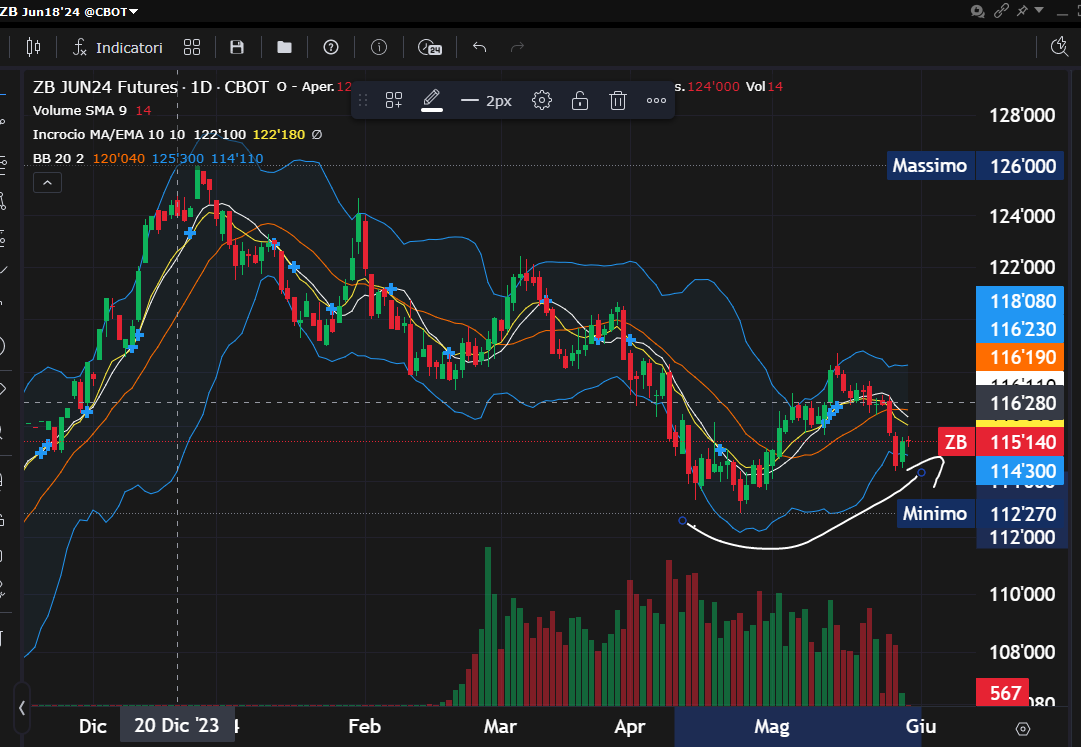Click the red 567 volume label
This screenshot has height=747, width=1081.
coord(1004,693)
